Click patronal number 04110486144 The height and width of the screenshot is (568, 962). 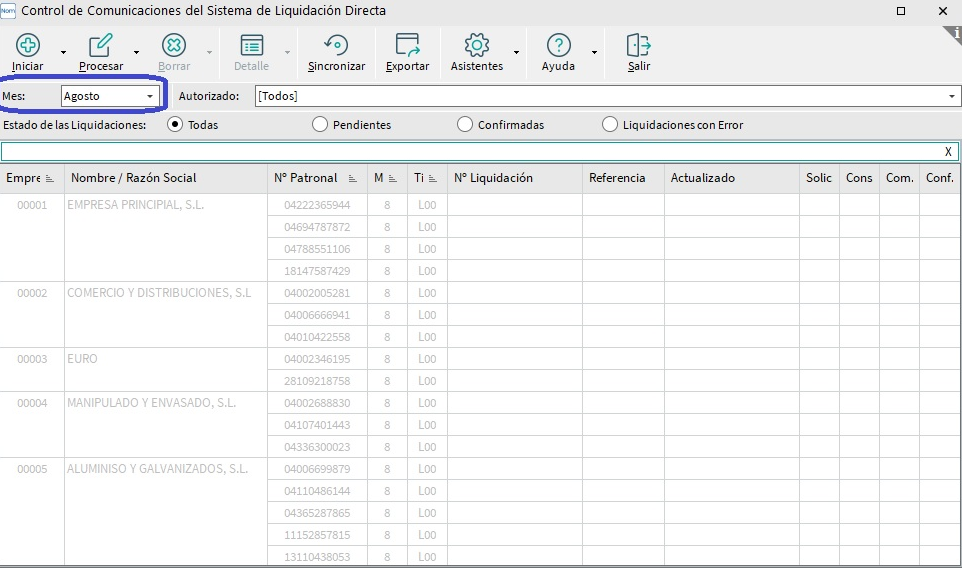pos(317,491)
